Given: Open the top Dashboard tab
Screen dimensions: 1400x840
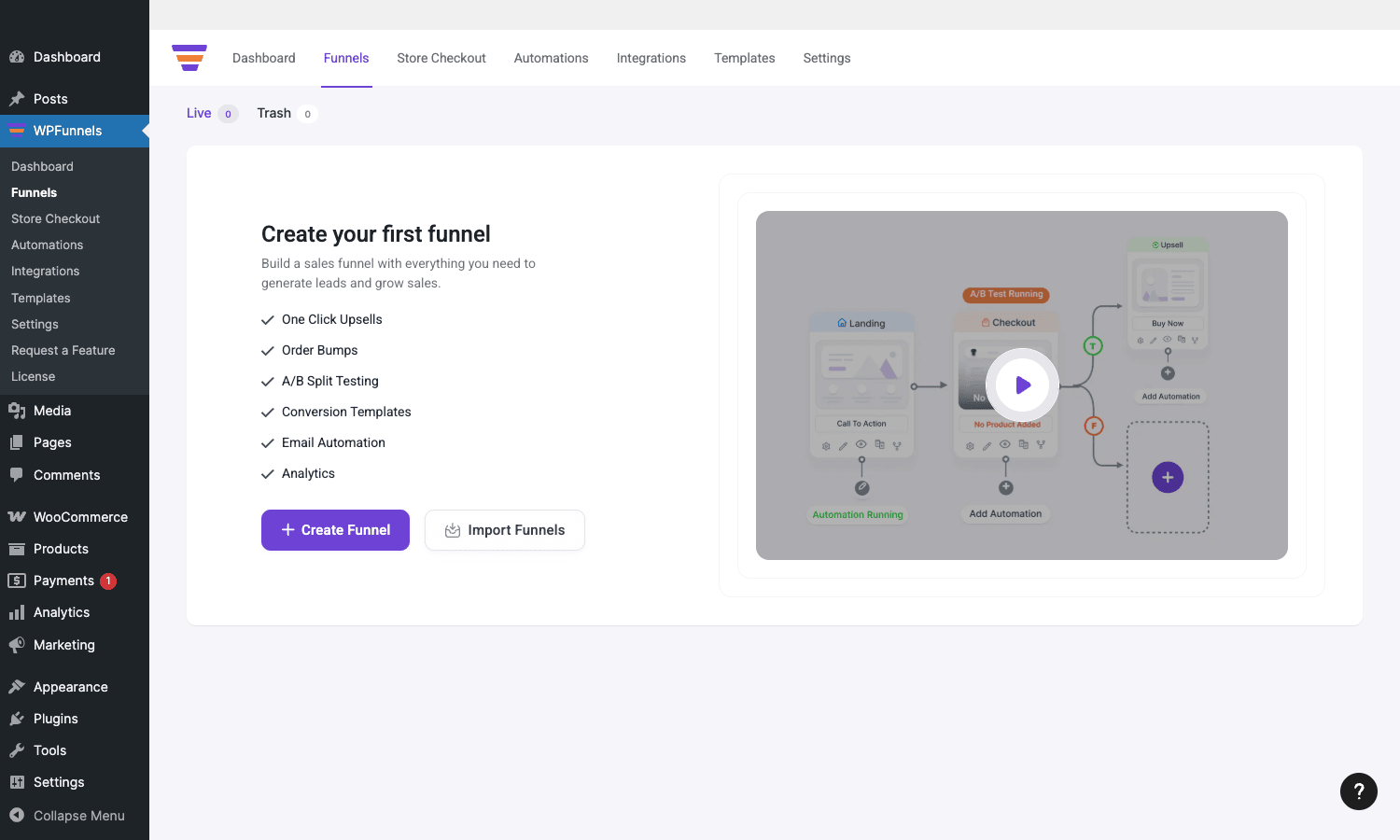Looking at the screenshot, I should click(x=264, y=58).
